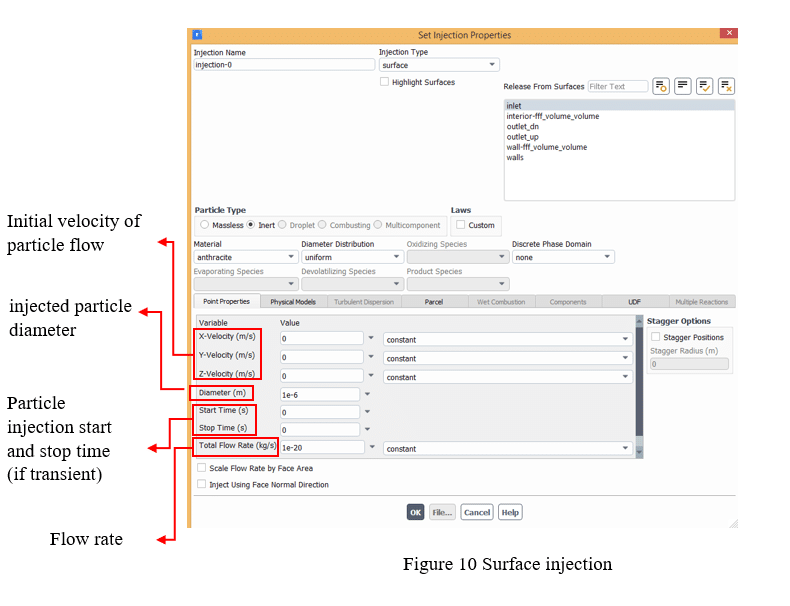Select the Massless particle type
Image resolution: width=790 pixels, height=606 pixels.
(x=205, y=225)
